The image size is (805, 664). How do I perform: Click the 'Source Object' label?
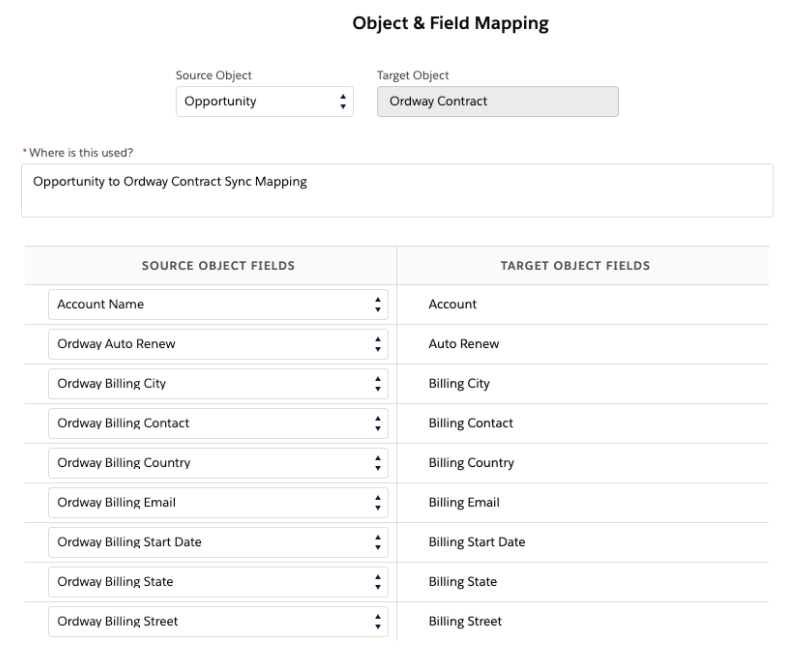point(214,75)
